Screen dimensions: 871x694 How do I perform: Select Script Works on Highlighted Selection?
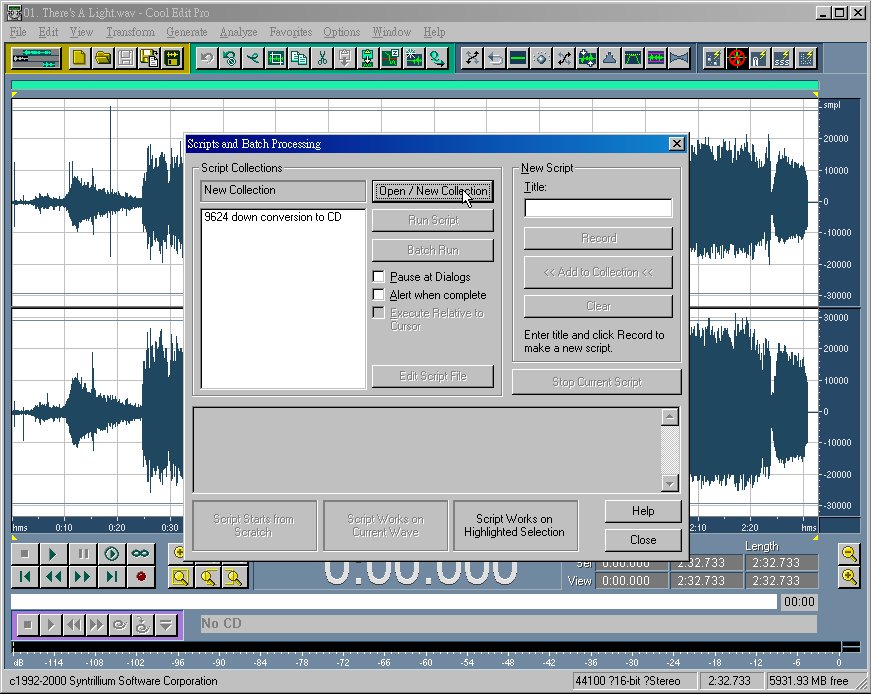[514, 526]
